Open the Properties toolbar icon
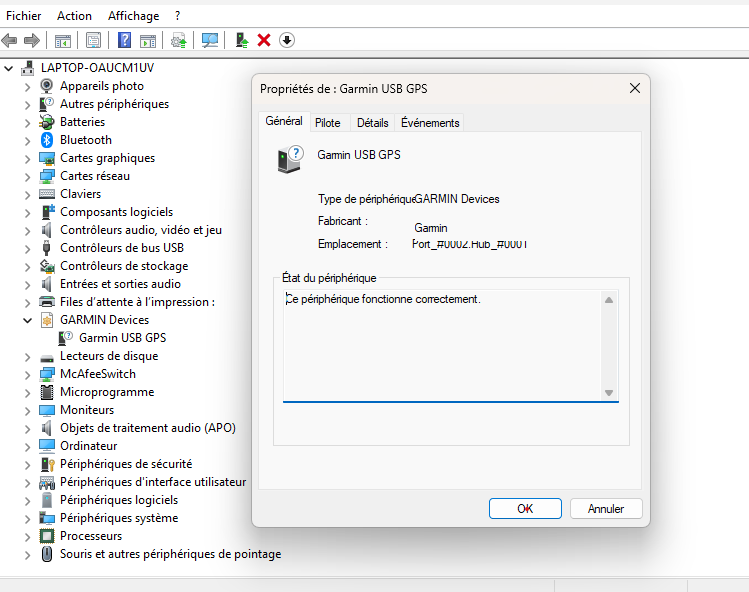The height and width of the screenshot is (592, 749). pyautogui.click(x=94, y=40)
